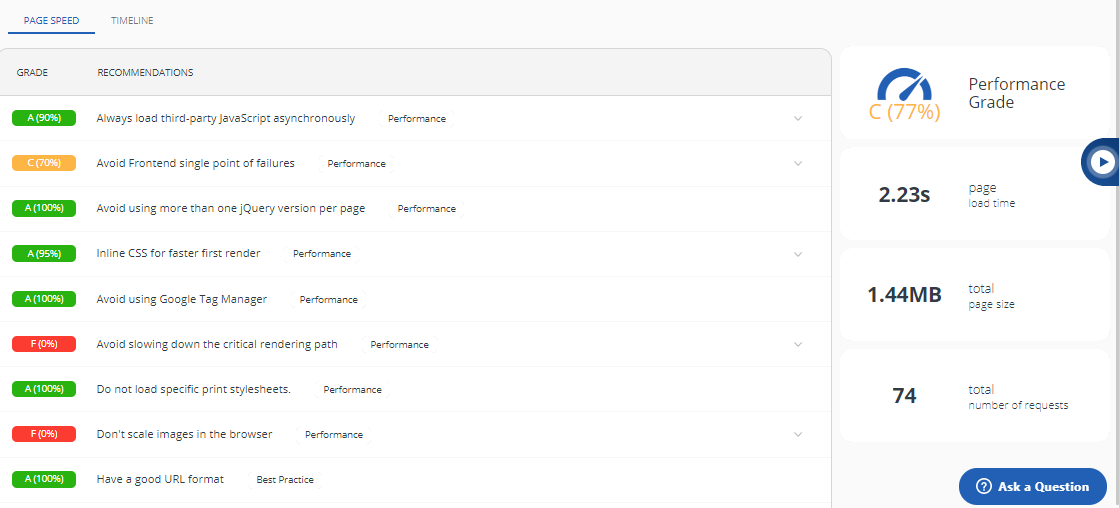The height and width of the screenshot is (508, 1119).
Task: Click the question mark icon in Ask a Question
Action: [x=984, y=487]
